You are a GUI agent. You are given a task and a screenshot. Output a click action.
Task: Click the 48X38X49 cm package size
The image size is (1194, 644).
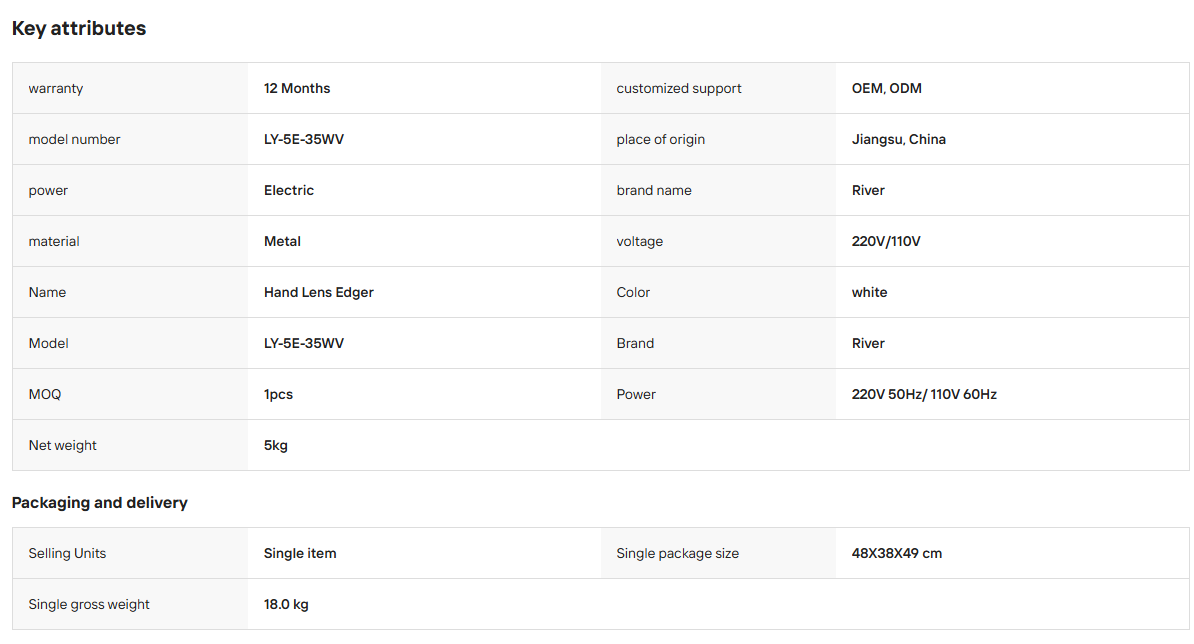(896, 553)
